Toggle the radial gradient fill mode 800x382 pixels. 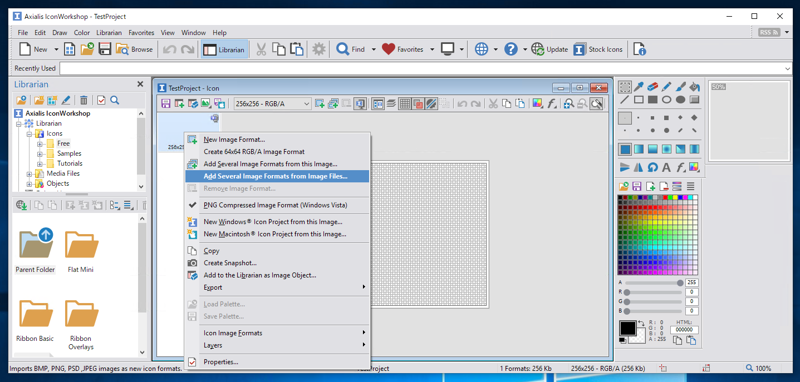(x=666, y=149)
